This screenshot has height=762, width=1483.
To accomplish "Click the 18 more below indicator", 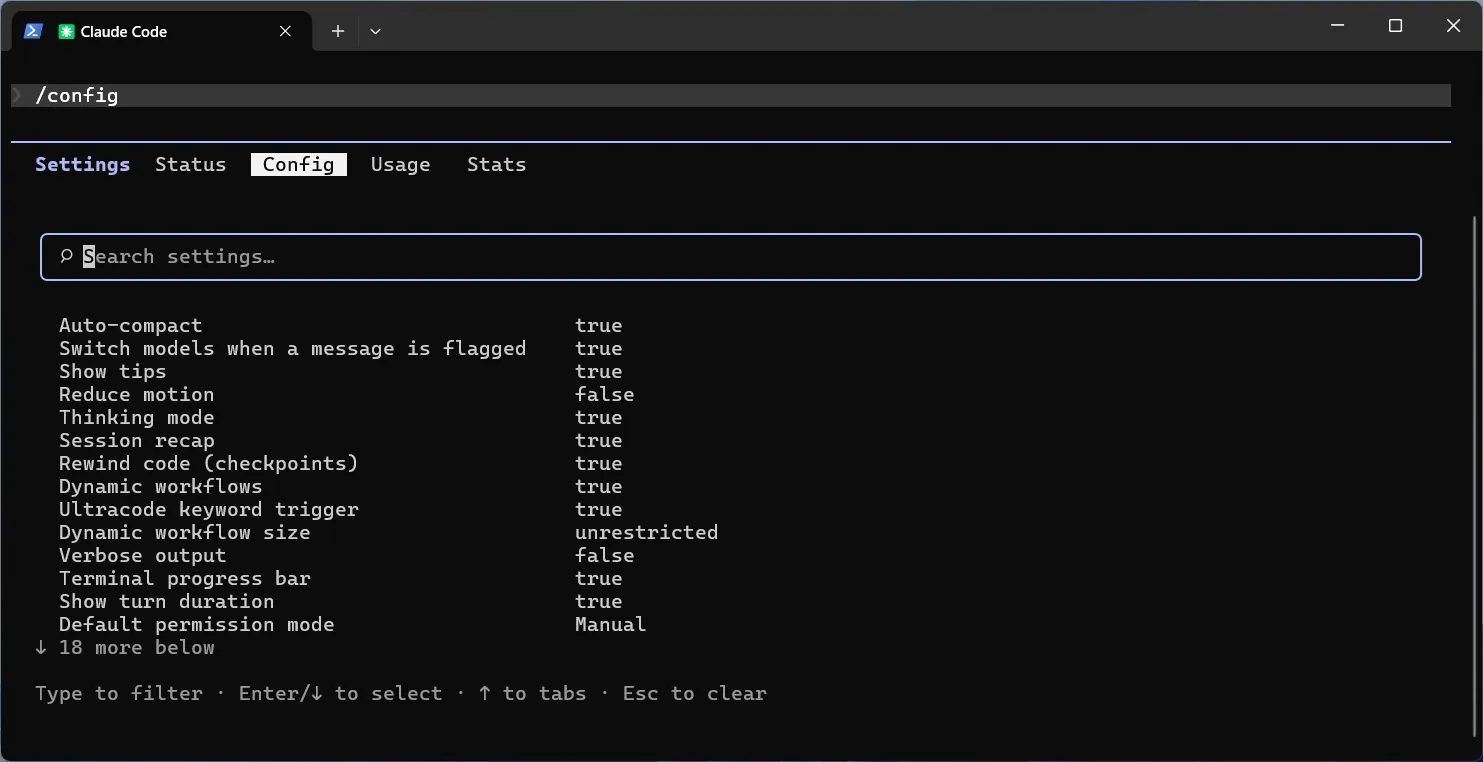I will (x=125, y=648).
